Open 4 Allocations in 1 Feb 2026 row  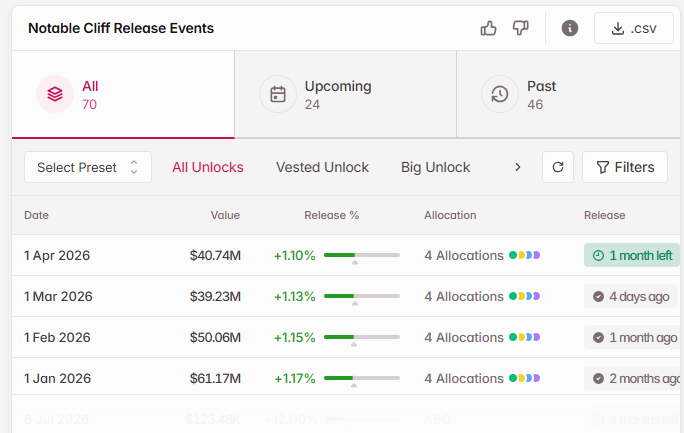tap(464, 337)
